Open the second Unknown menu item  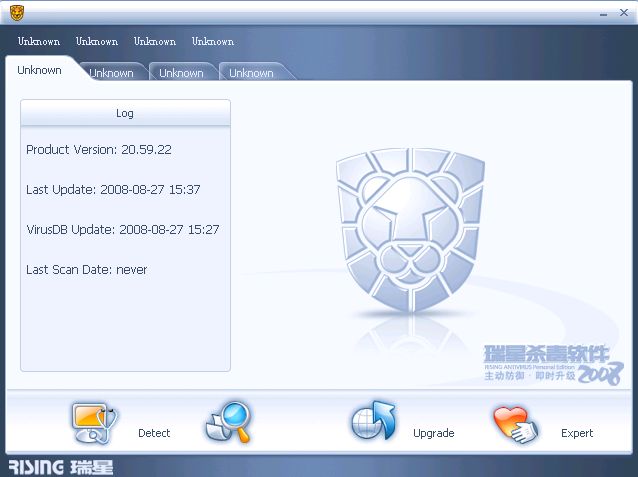click(97, 42)
